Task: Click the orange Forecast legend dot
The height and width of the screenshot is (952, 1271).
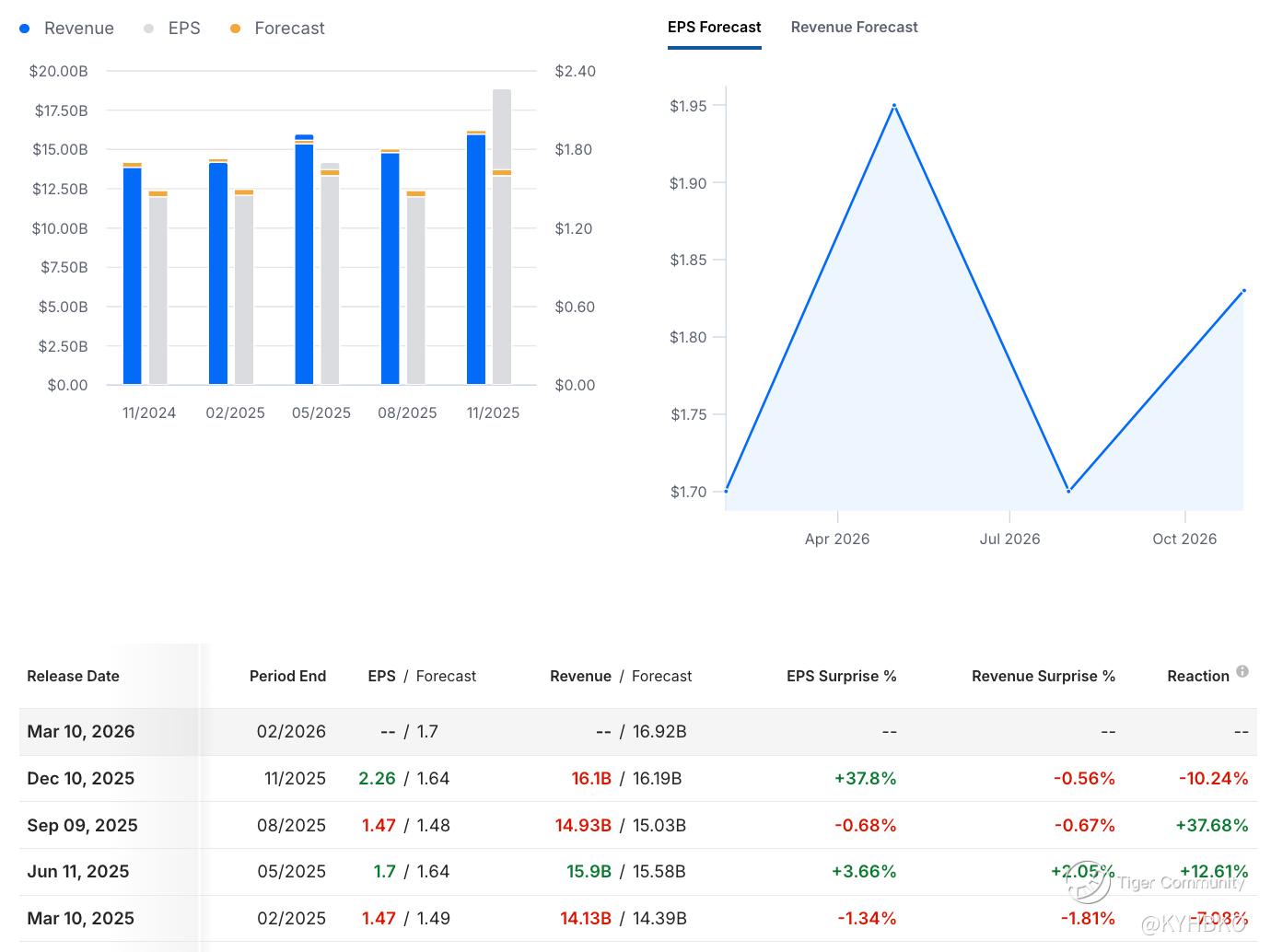Action: coord(236,29)
